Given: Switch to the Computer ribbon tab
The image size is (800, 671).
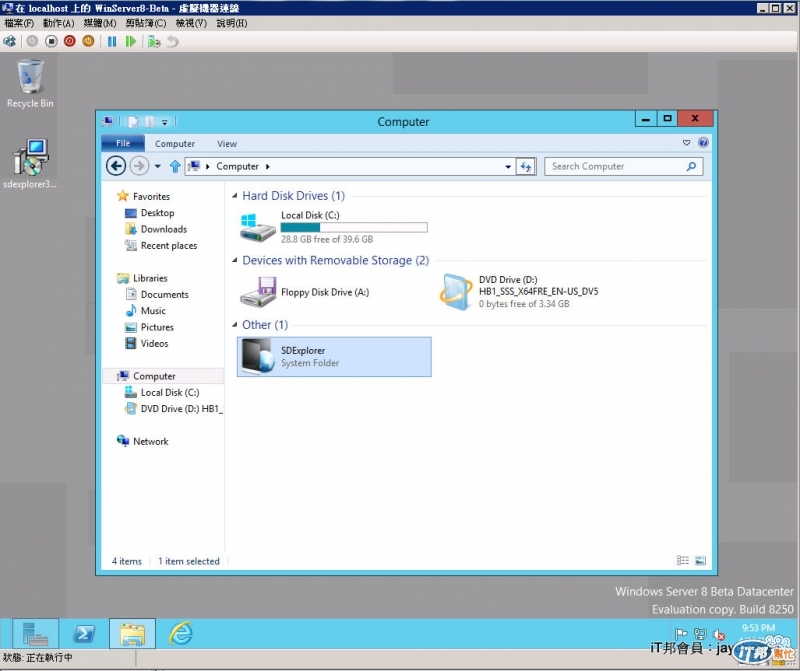Looking at the screenshot, I should point(175,144).
